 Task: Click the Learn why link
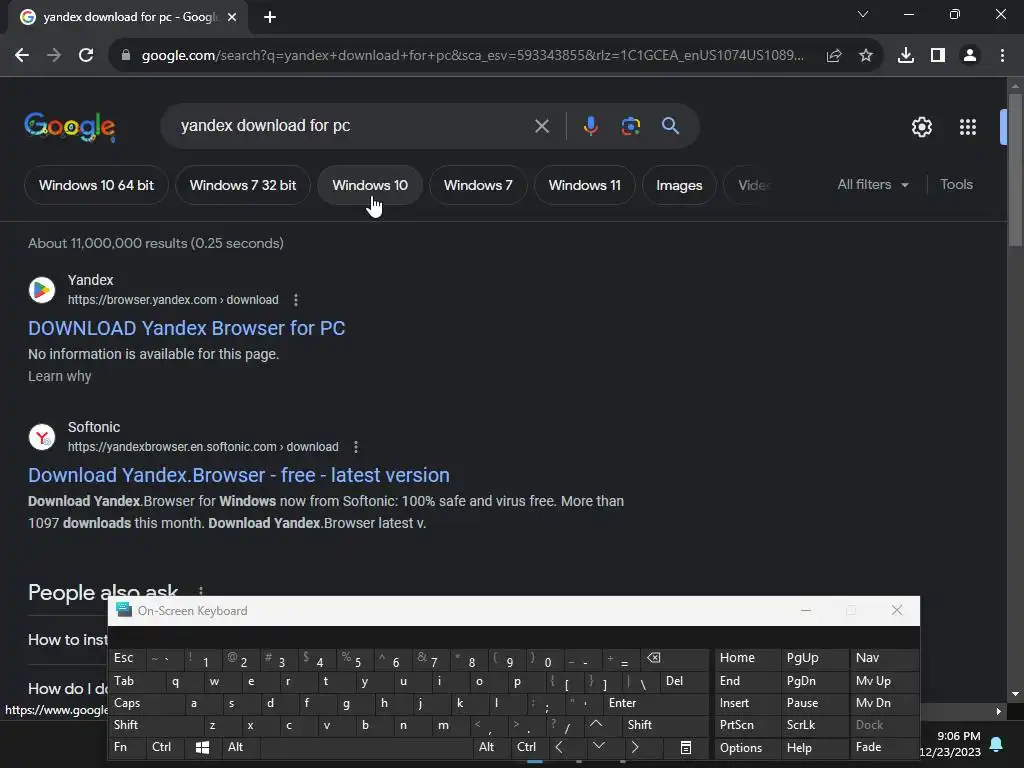click(x=59, y=376)
